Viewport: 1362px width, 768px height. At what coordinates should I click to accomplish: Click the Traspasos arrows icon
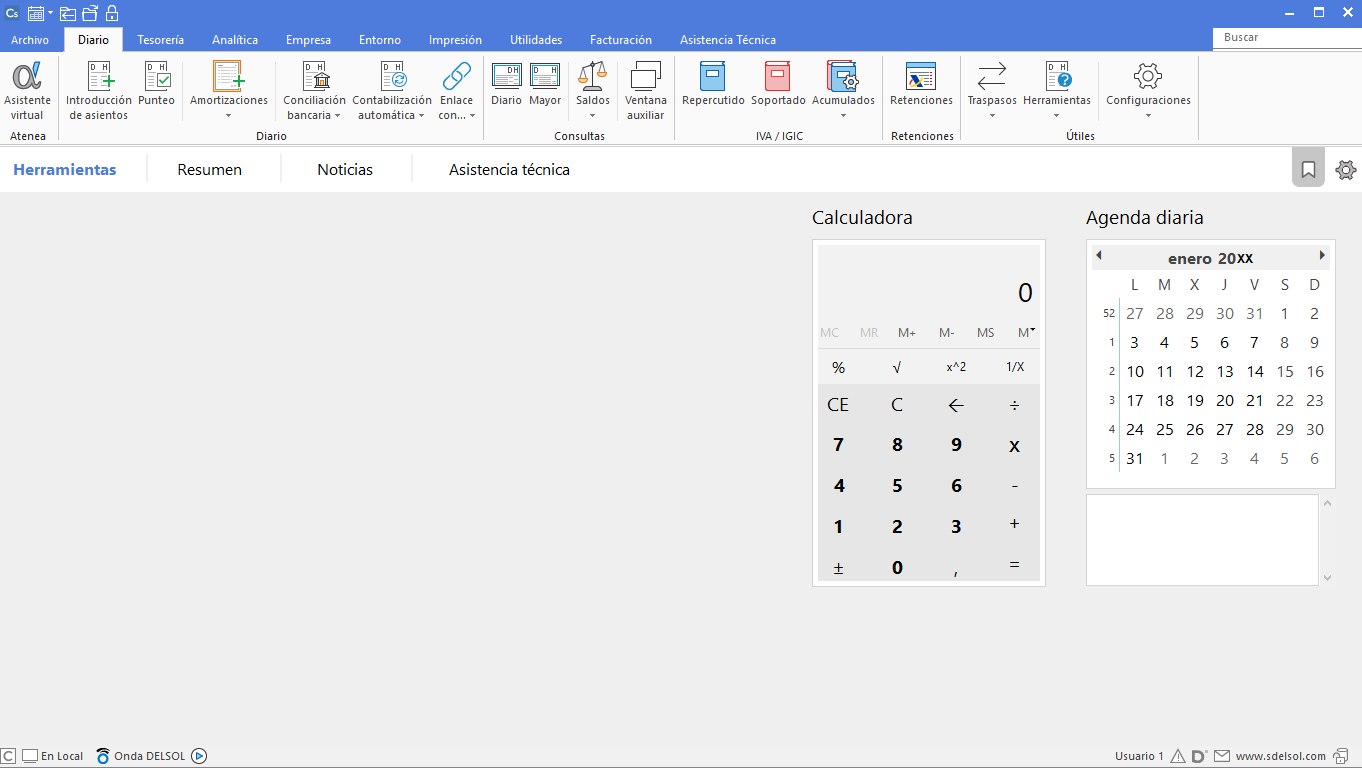coord(992,76)
